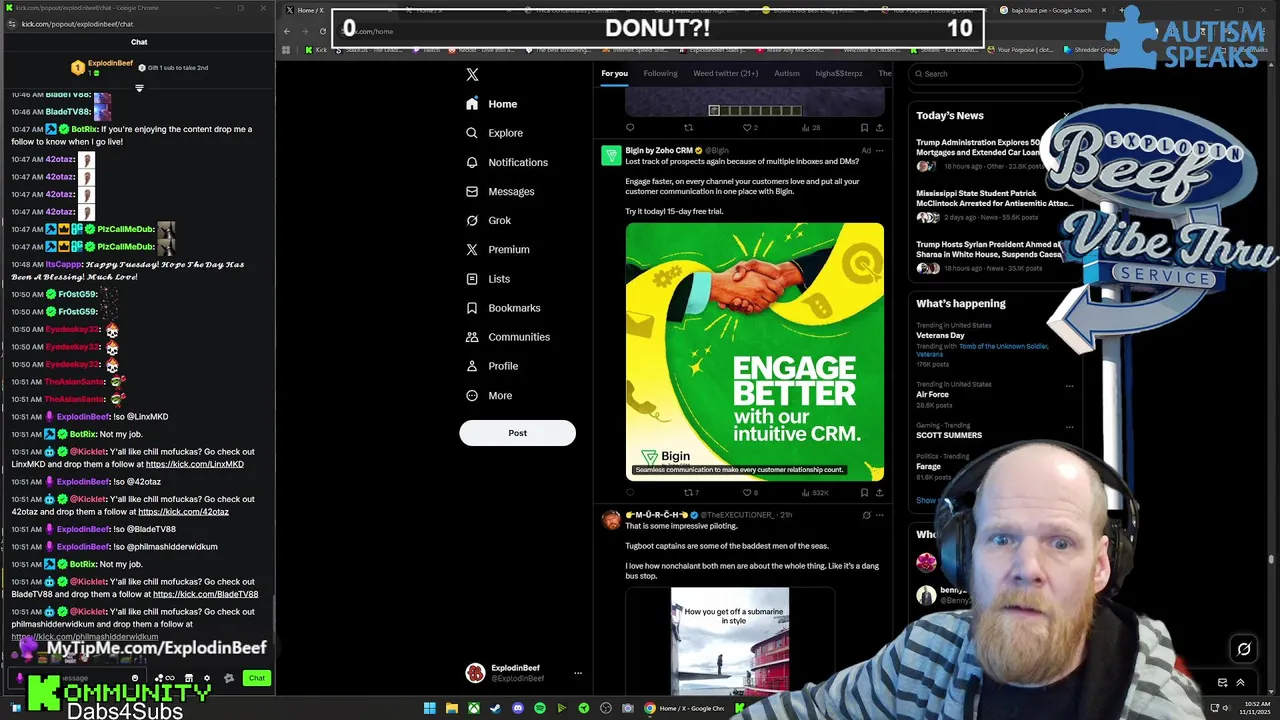Bookmark the Bigin ad post
Image resolution: width=1280 pixels, height=720 pixels.
pos(864,492)
